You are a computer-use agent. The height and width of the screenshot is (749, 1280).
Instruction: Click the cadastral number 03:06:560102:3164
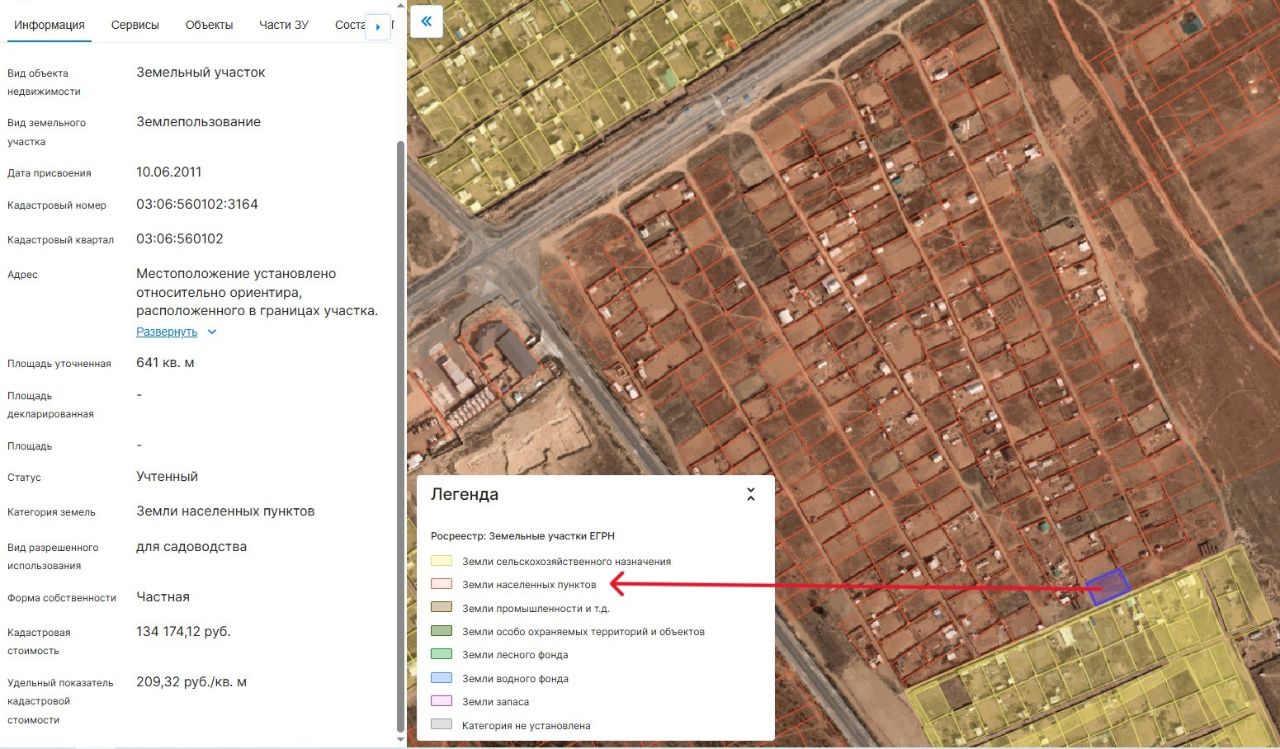coord(197,204)
